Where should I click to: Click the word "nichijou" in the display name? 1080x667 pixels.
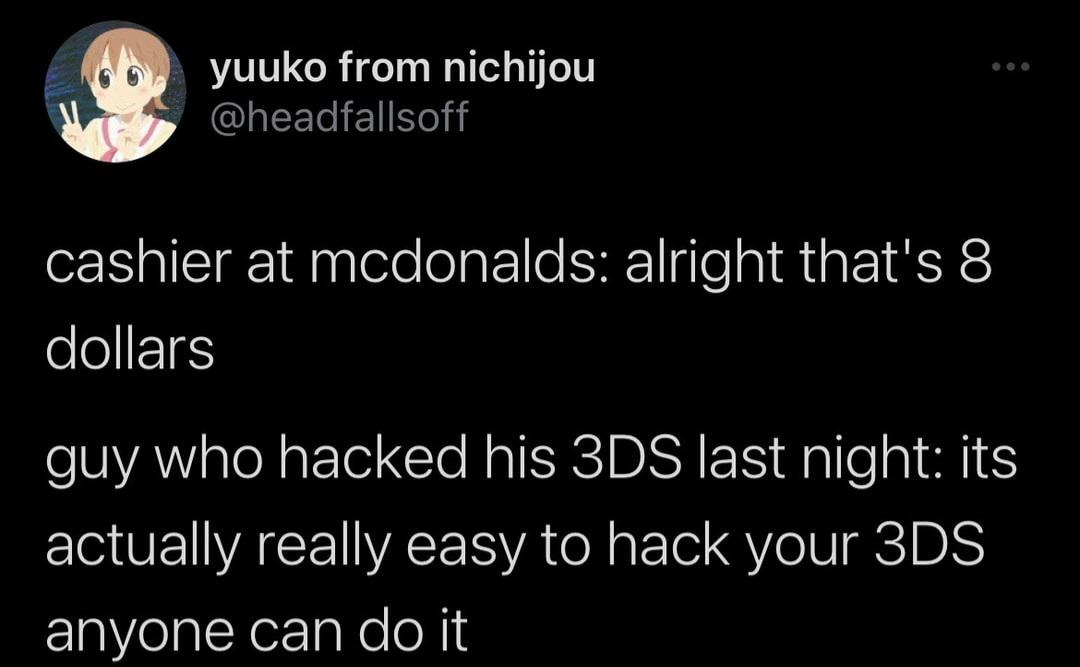[x=518, y=70]
